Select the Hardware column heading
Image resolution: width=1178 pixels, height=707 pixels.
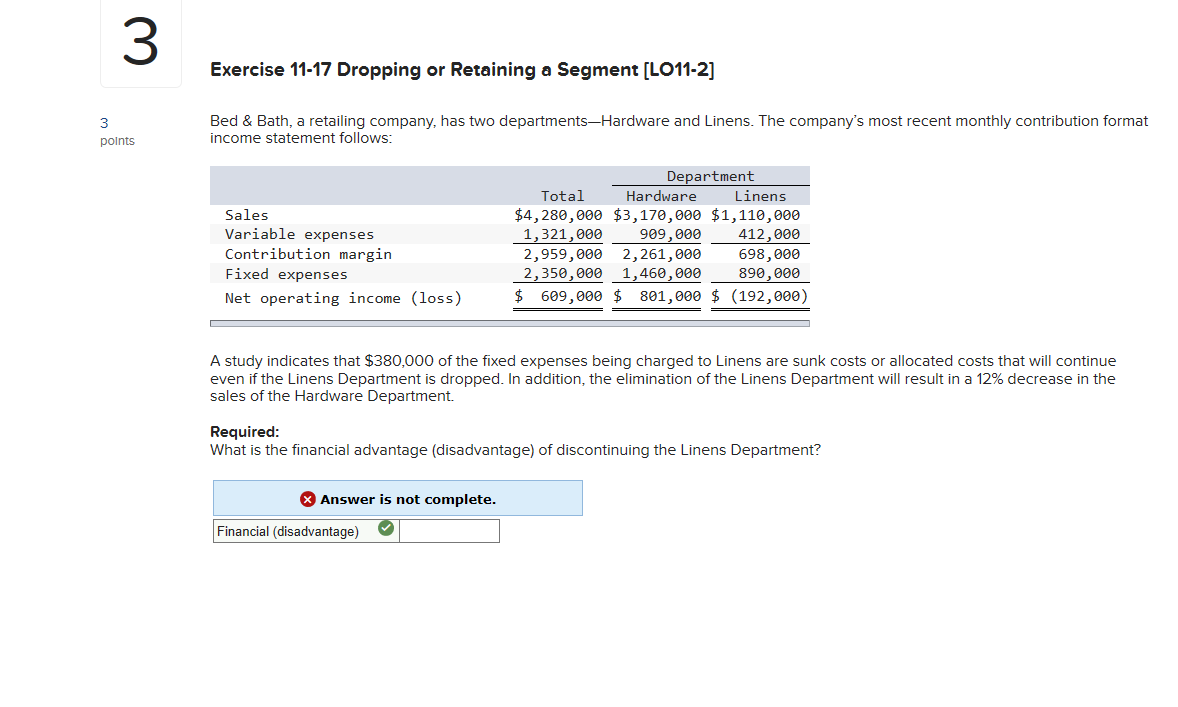660,196
